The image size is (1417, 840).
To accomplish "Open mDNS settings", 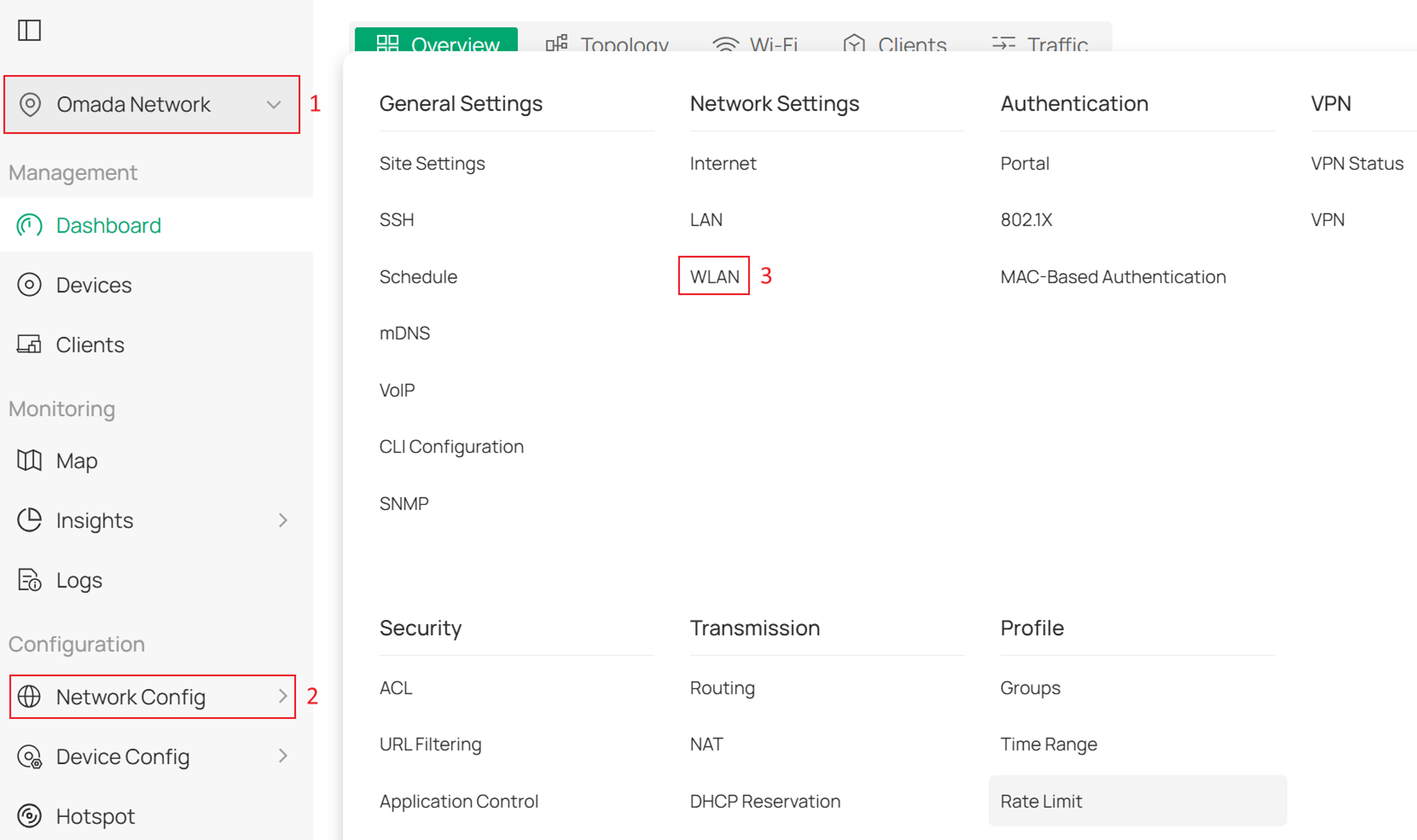I will click(x=405, y=333).
